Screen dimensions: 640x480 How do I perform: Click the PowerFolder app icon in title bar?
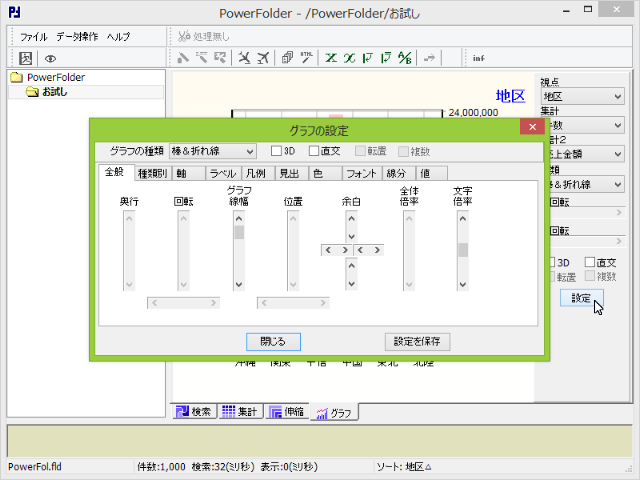click(x=15, y=12)
